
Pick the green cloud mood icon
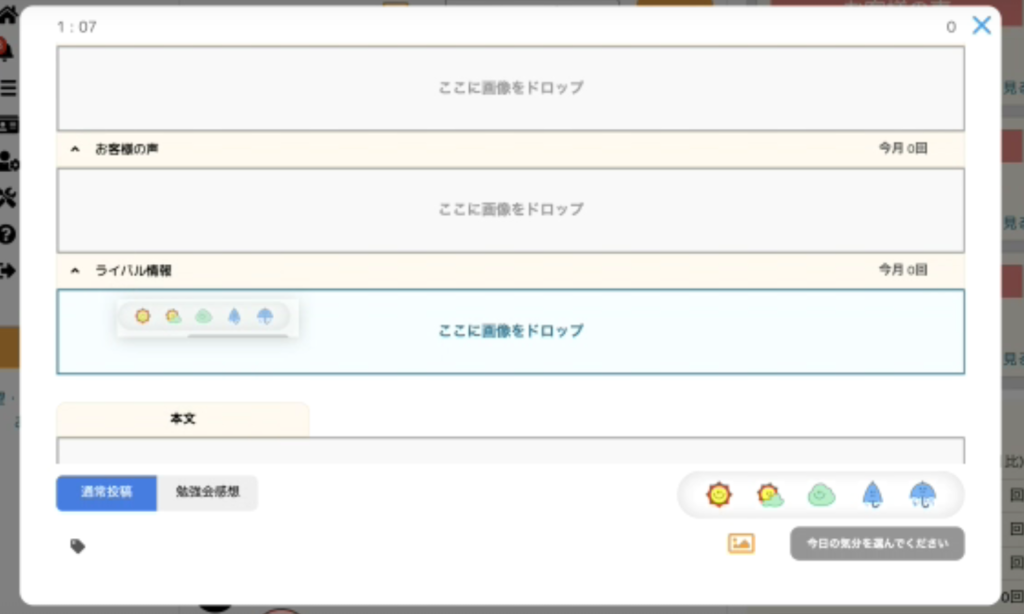[x=821, y=494]
